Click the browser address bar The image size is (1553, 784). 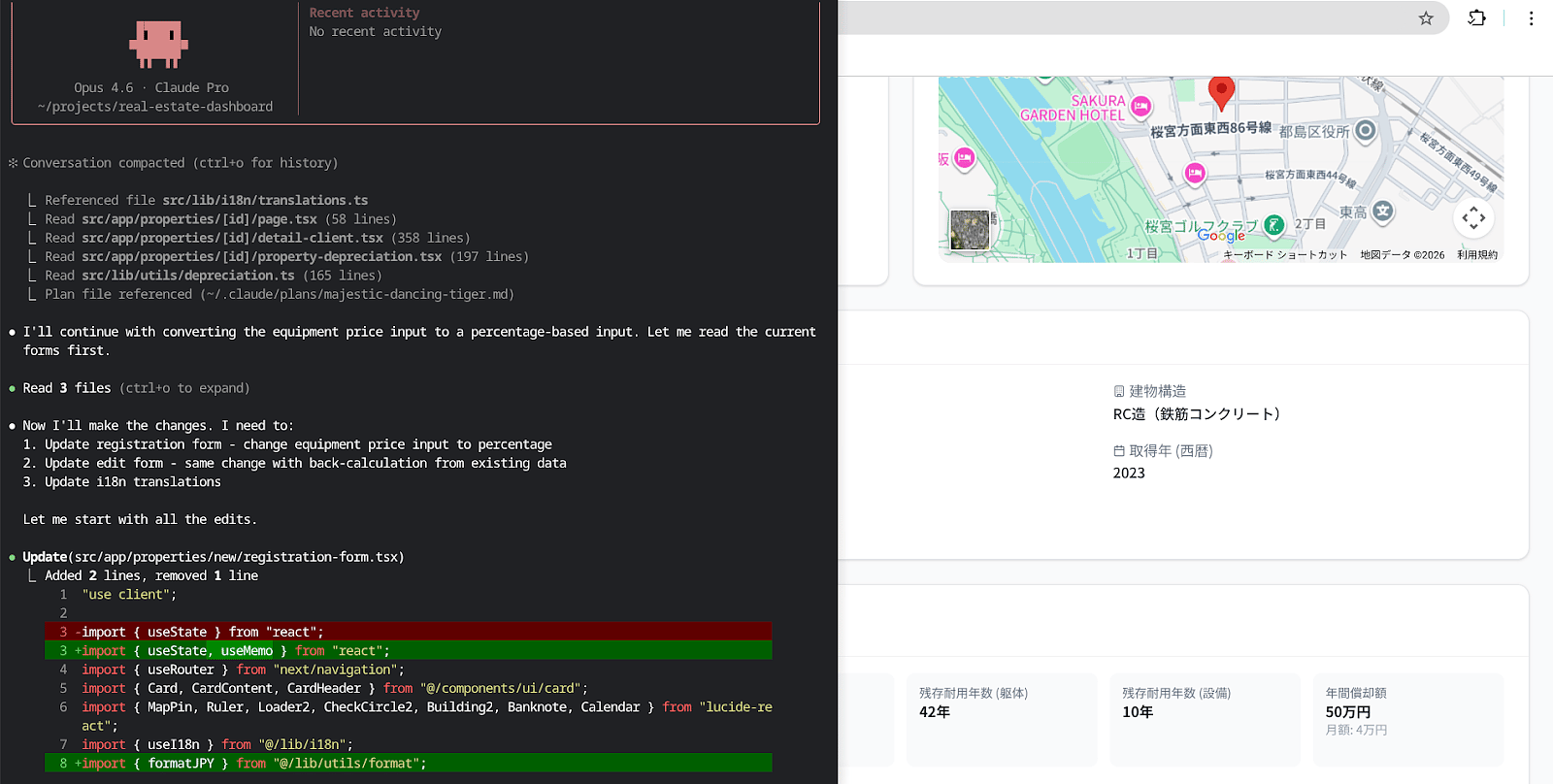1116,18
